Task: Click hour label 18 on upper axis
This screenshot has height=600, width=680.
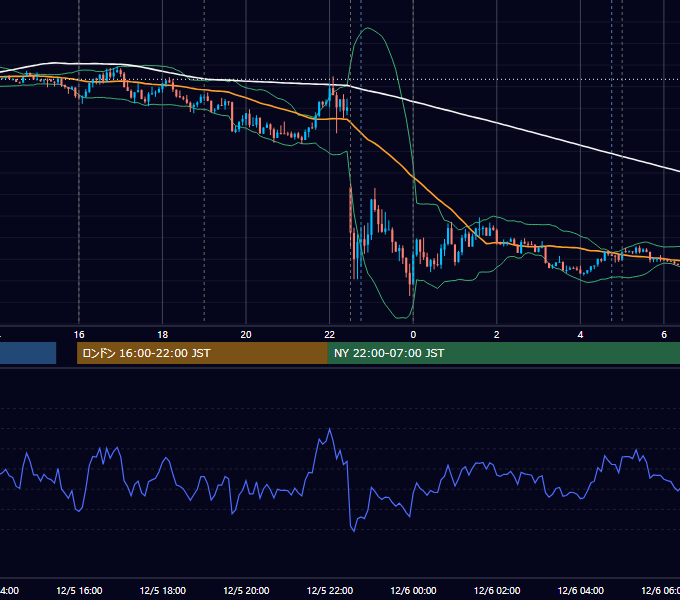Action: point(163,334)
